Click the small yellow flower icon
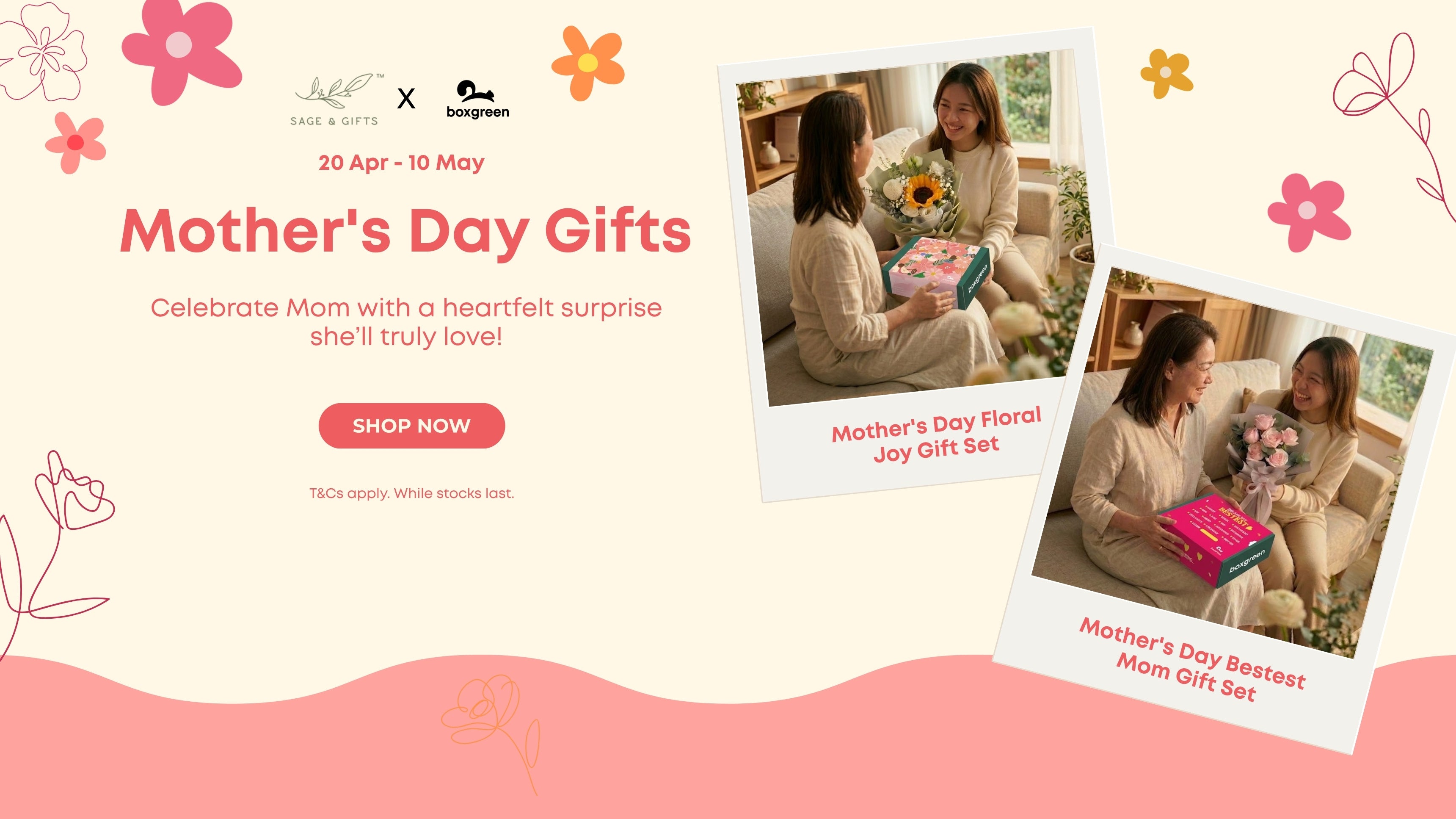 (x=1166, y=73)
